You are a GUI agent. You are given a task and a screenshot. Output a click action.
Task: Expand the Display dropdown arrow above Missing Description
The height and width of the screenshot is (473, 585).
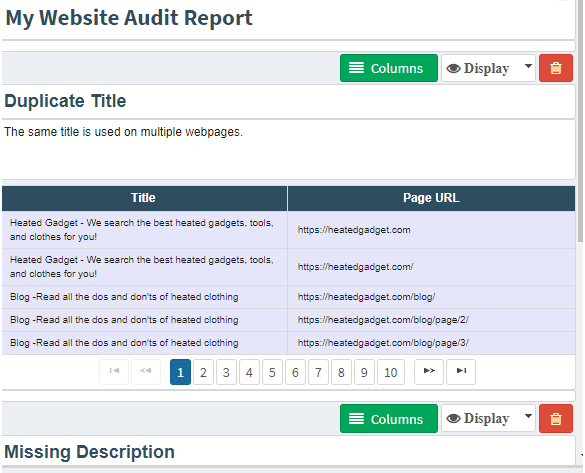point(528,416)
